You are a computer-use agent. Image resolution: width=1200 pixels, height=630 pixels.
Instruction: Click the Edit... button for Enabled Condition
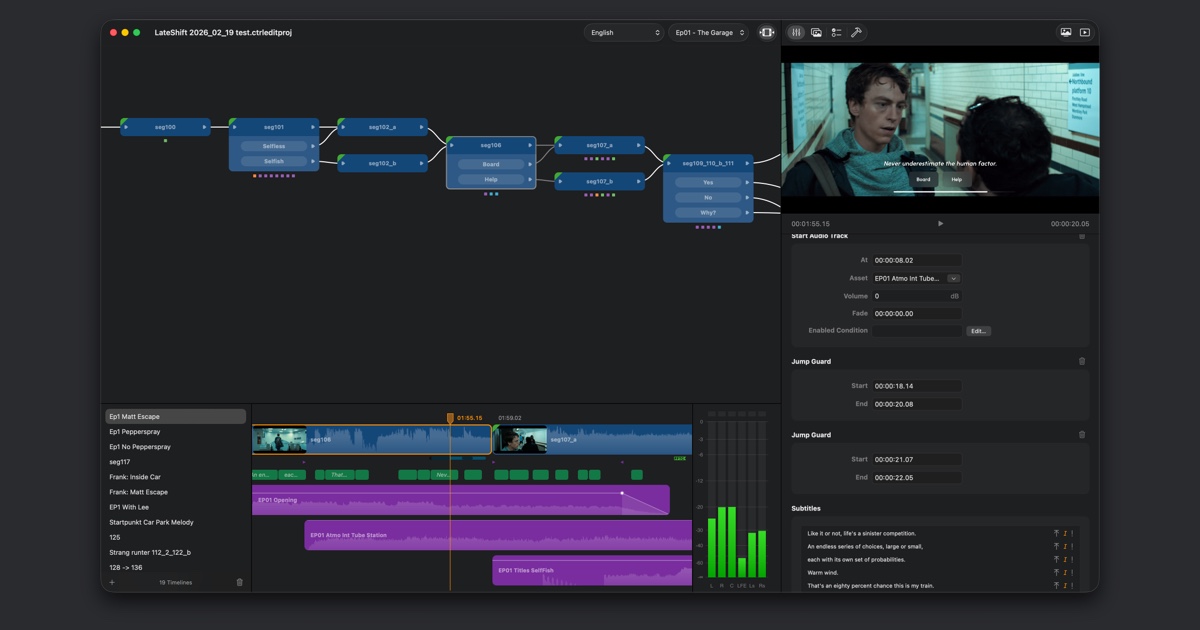pyautogui.click(x=978, y=331)
